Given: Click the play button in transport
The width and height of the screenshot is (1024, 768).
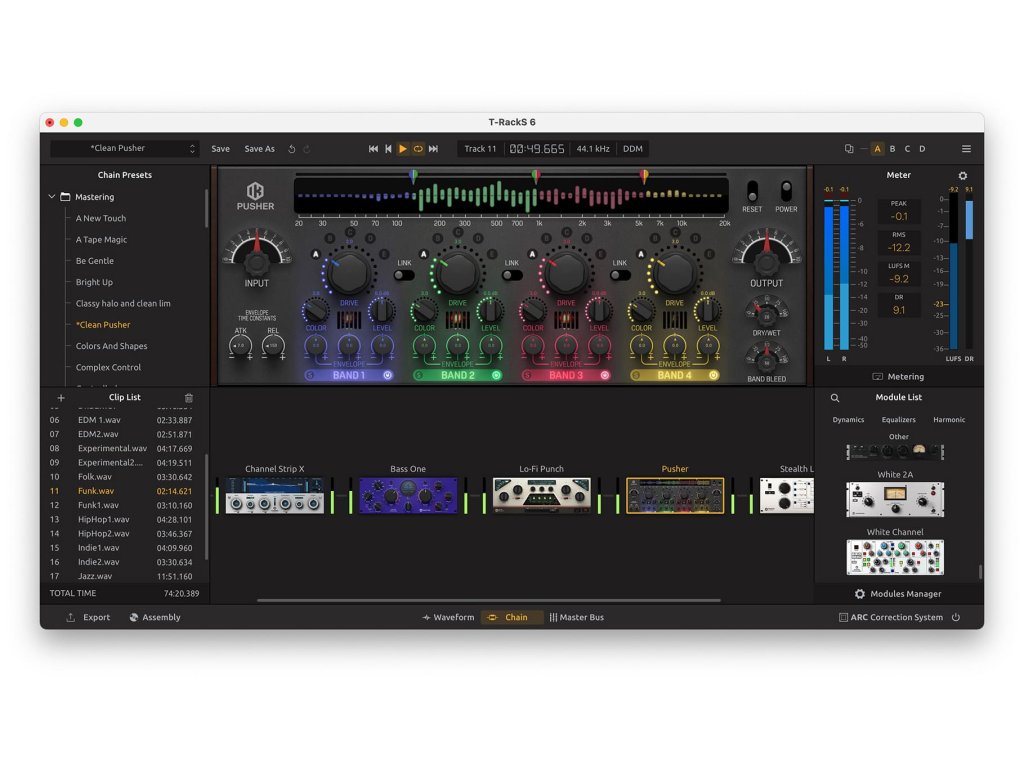Looking at the screenshot, I should click(403, 149).
